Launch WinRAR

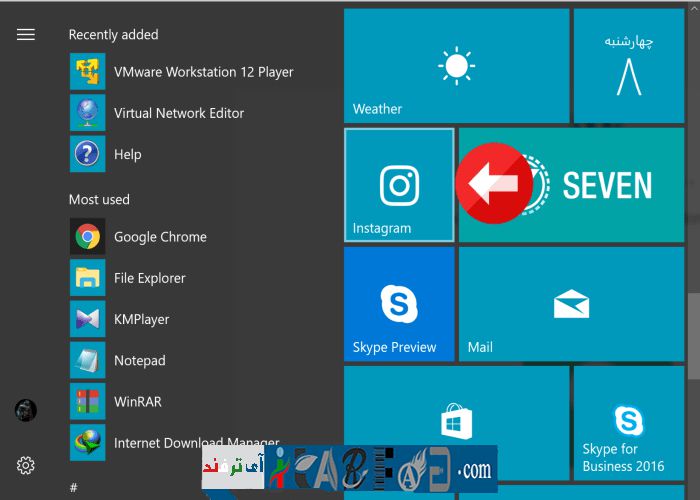137,401
